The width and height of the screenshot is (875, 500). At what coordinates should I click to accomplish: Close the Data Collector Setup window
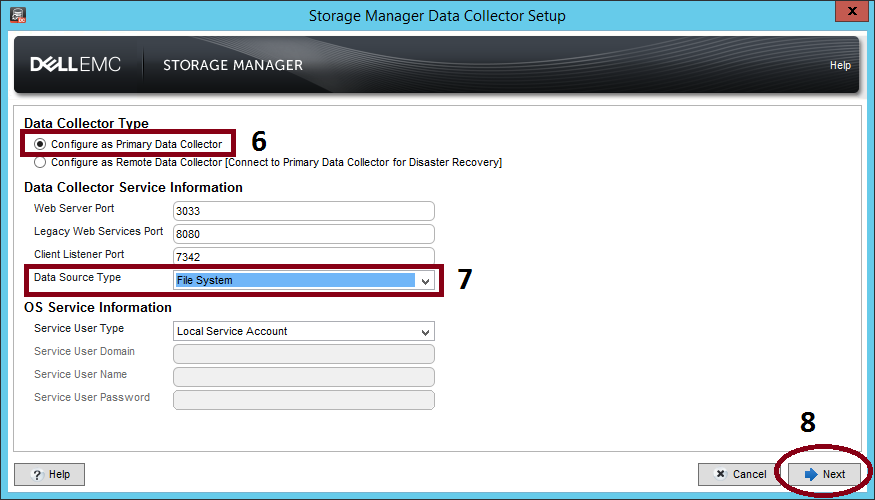click(850, 14)
